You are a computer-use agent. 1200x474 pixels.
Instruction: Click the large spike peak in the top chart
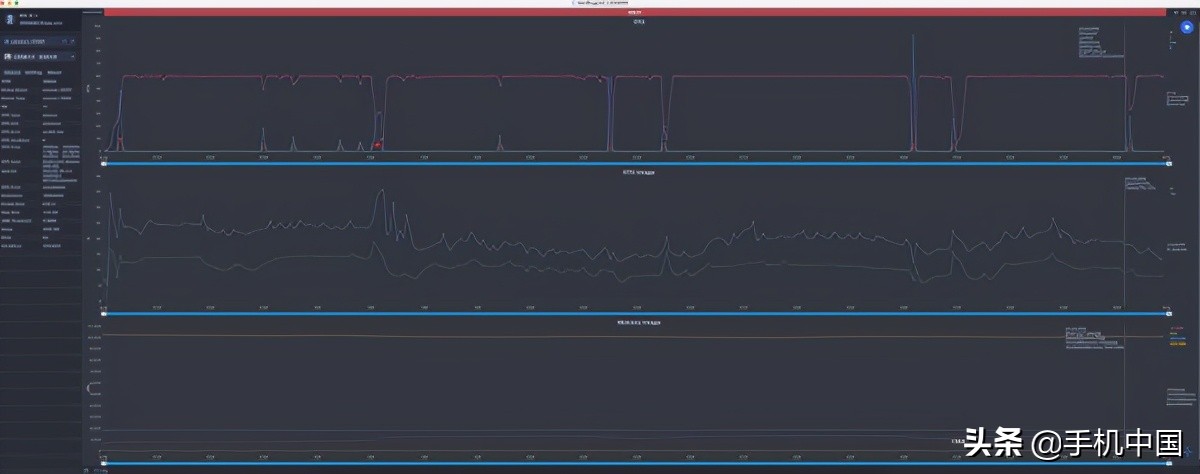[914, 36]
